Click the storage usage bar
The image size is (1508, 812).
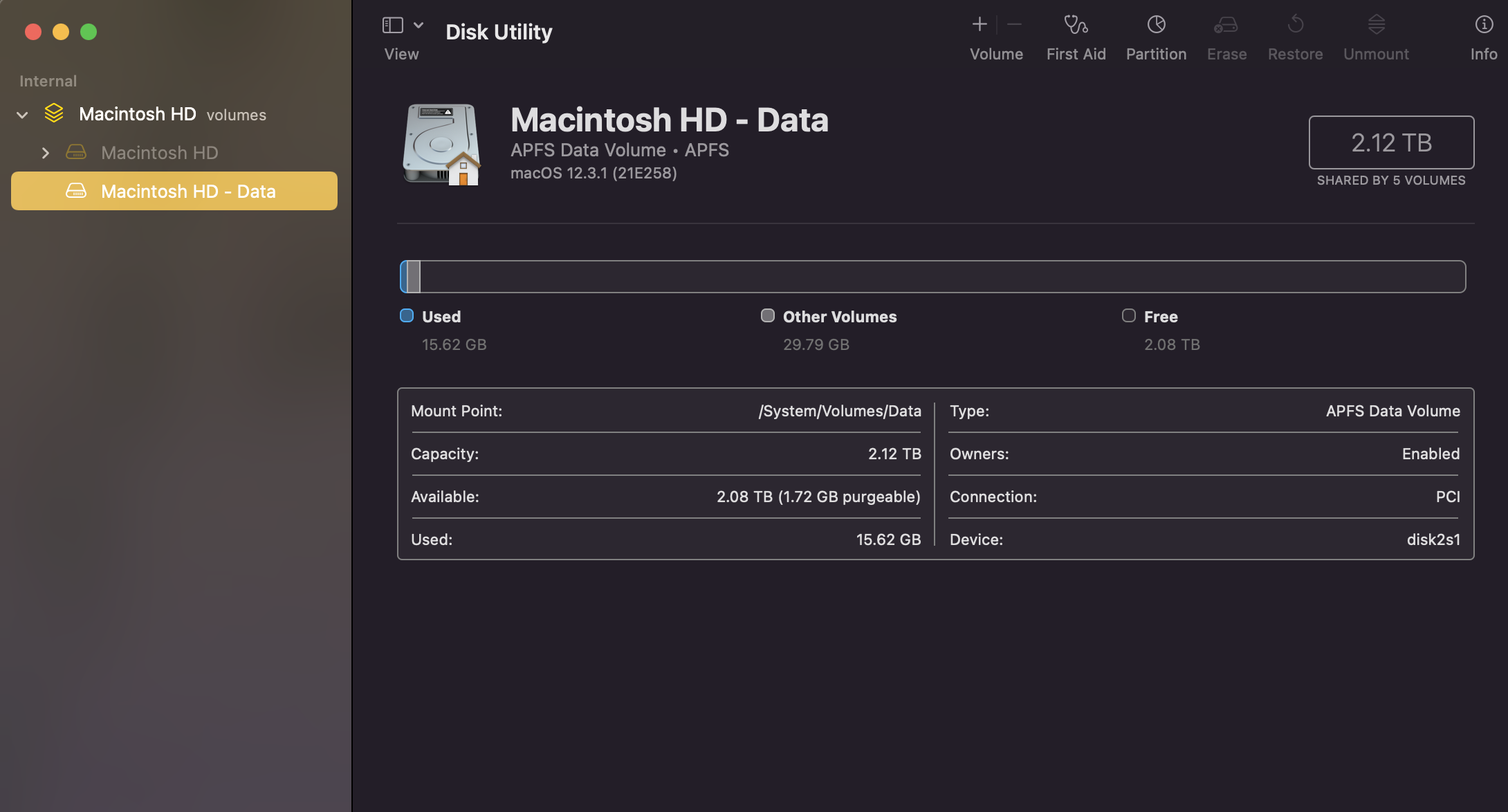coord(932,277)
